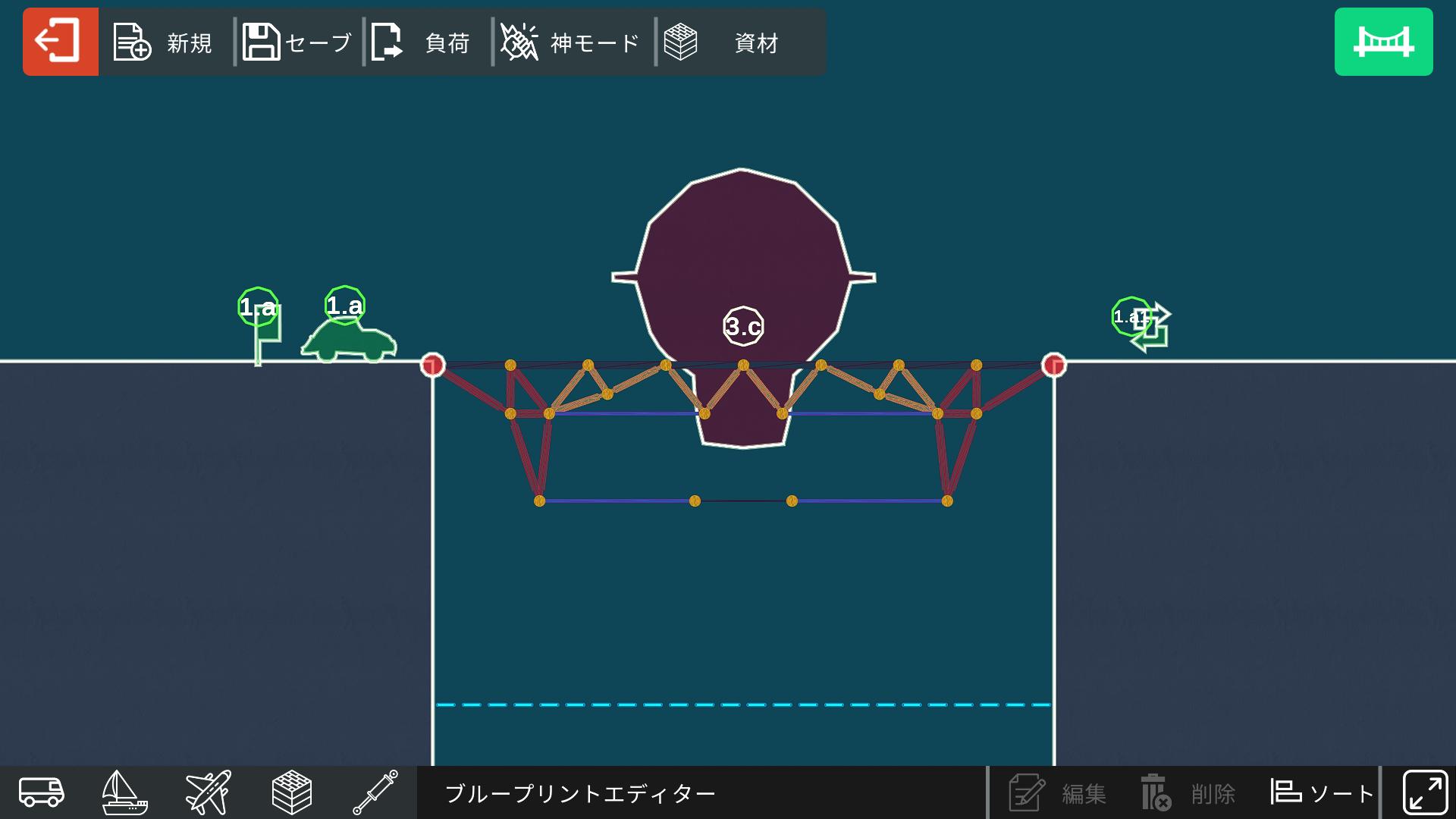Select the van vehicle icon
This screenshot has height=819, width=1456.
pyautogui.click(x=42, y=792)
